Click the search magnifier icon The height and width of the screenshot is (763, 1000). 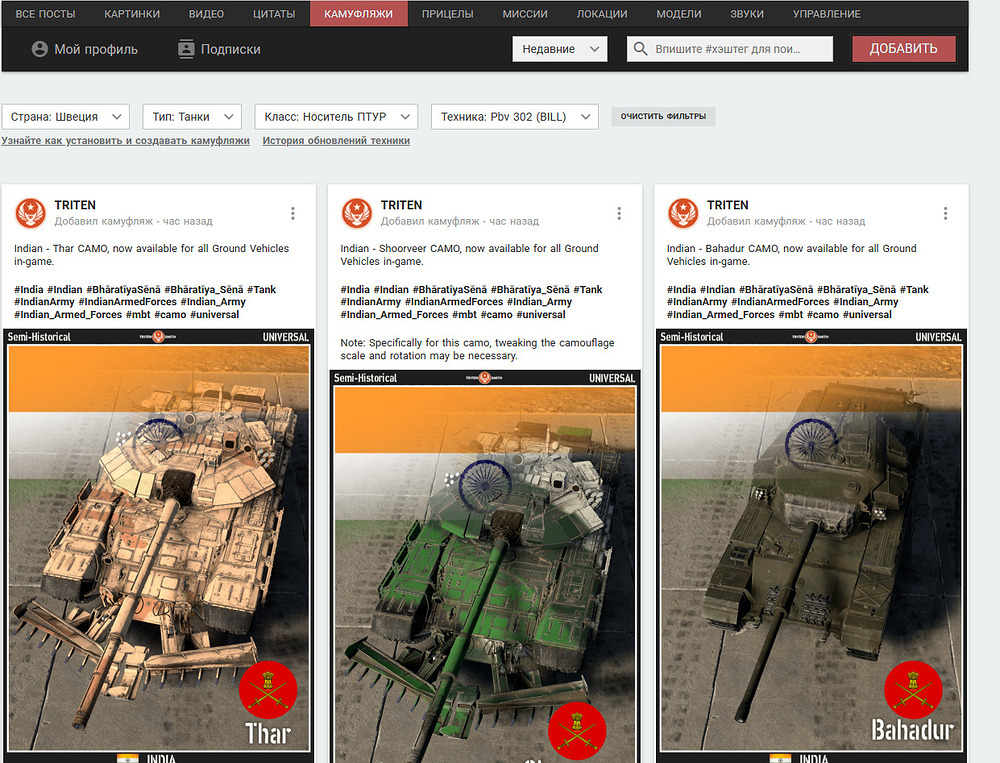tap(640, 49)
